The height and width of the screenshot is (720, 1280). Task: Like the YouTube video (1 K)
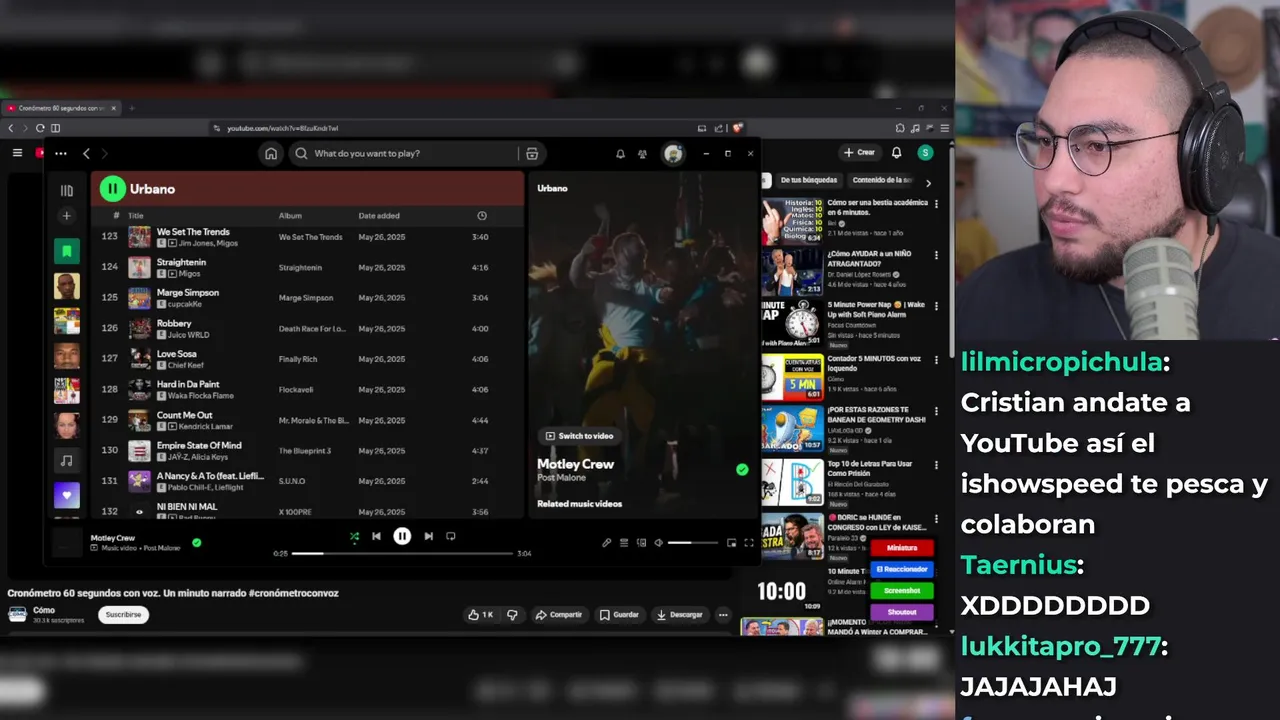pyautogui.click(x=480, y=615)
